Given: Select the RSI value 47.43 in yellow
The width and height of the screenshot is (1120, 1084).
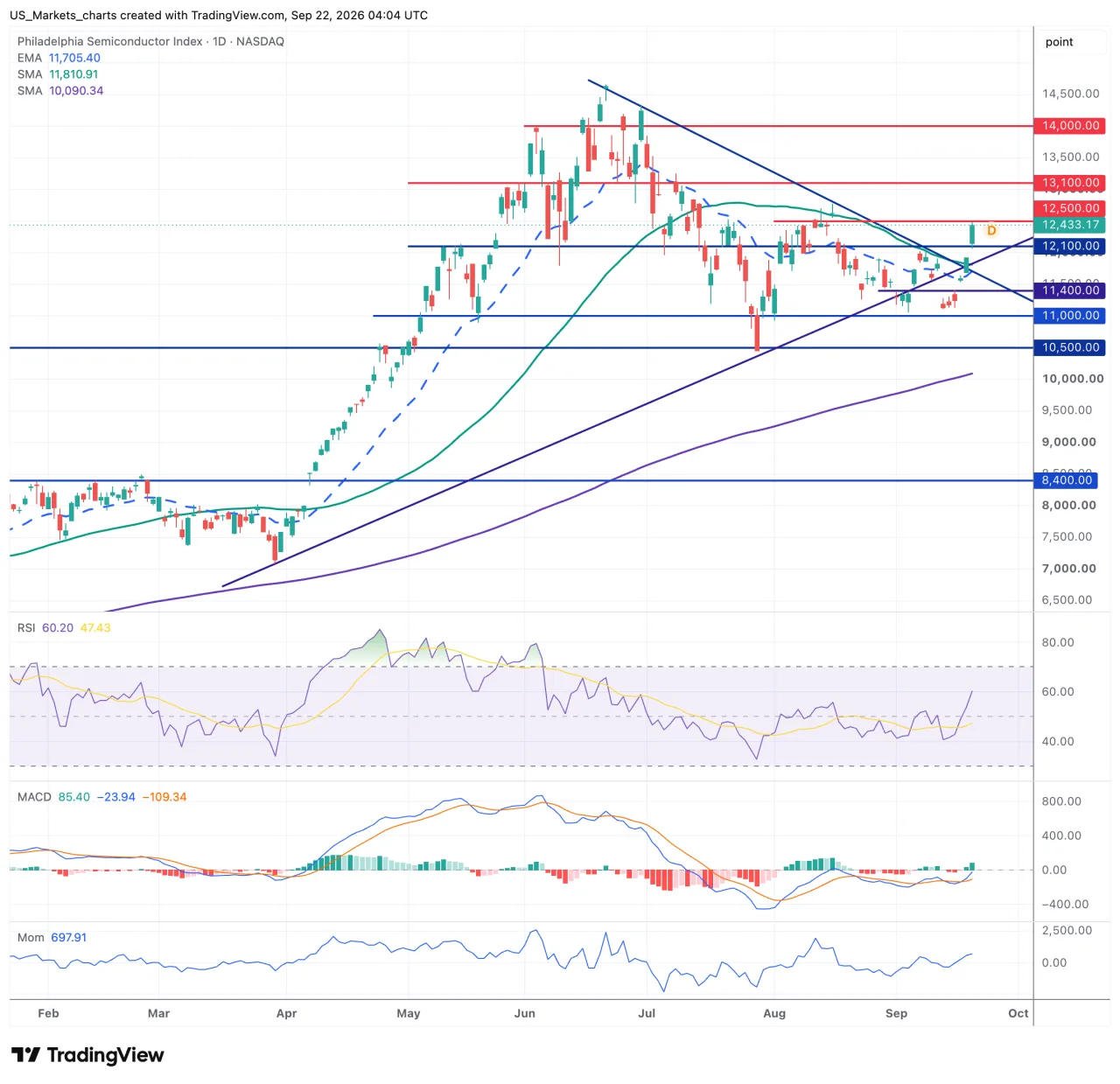Looking at the screenshot, I should coord(95,628).
